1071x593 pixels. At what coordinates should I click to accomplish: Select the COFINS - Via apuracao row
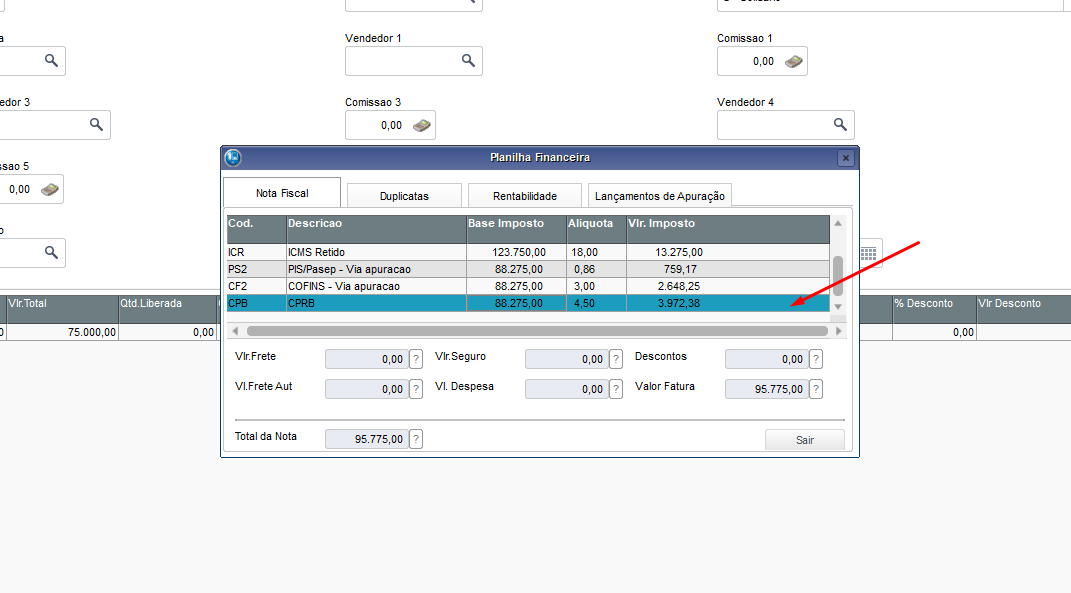point(528,286)
